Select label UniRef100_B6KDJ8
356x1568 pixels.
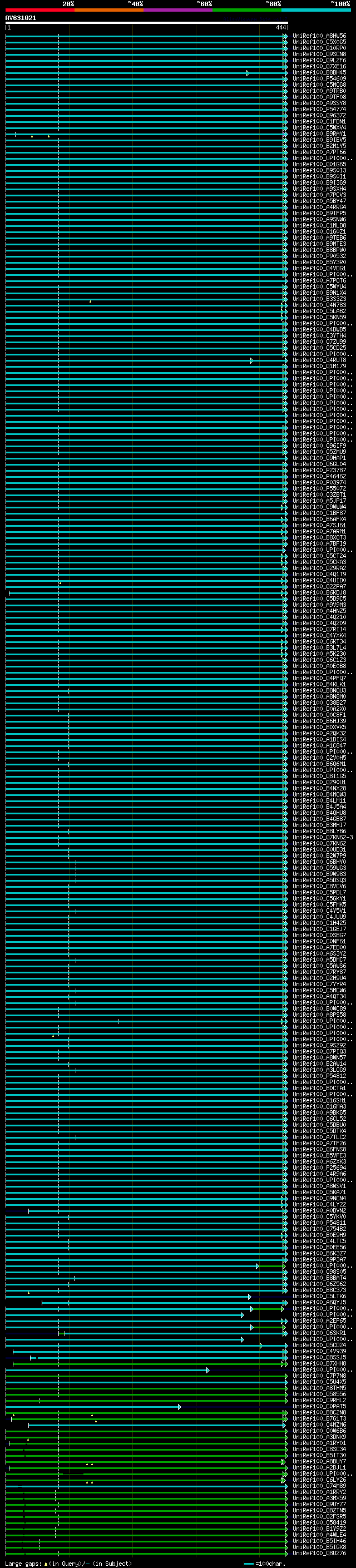point(319,592)
